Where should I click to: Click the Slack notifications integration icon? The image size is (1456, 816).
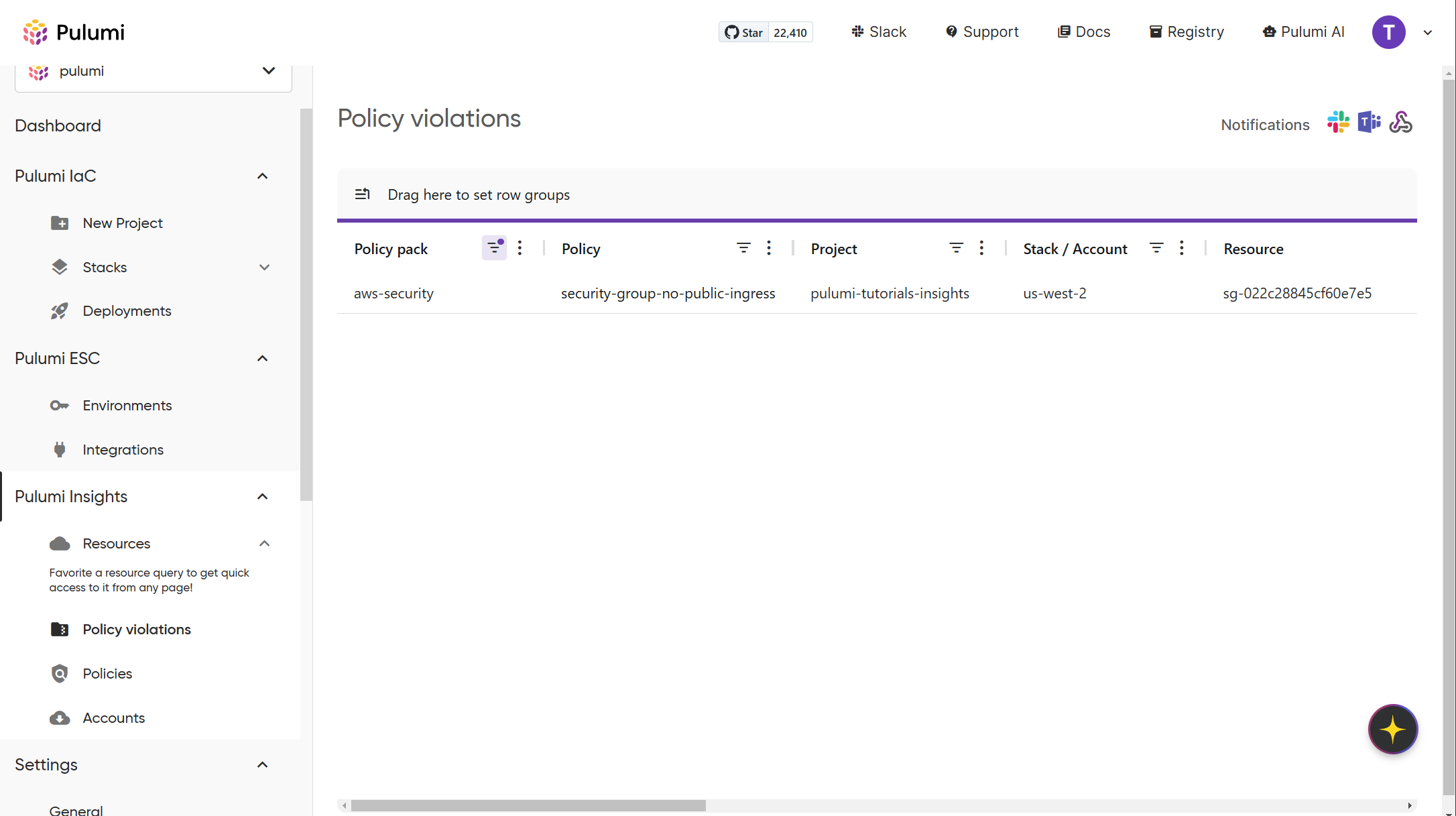(1338, 123)
